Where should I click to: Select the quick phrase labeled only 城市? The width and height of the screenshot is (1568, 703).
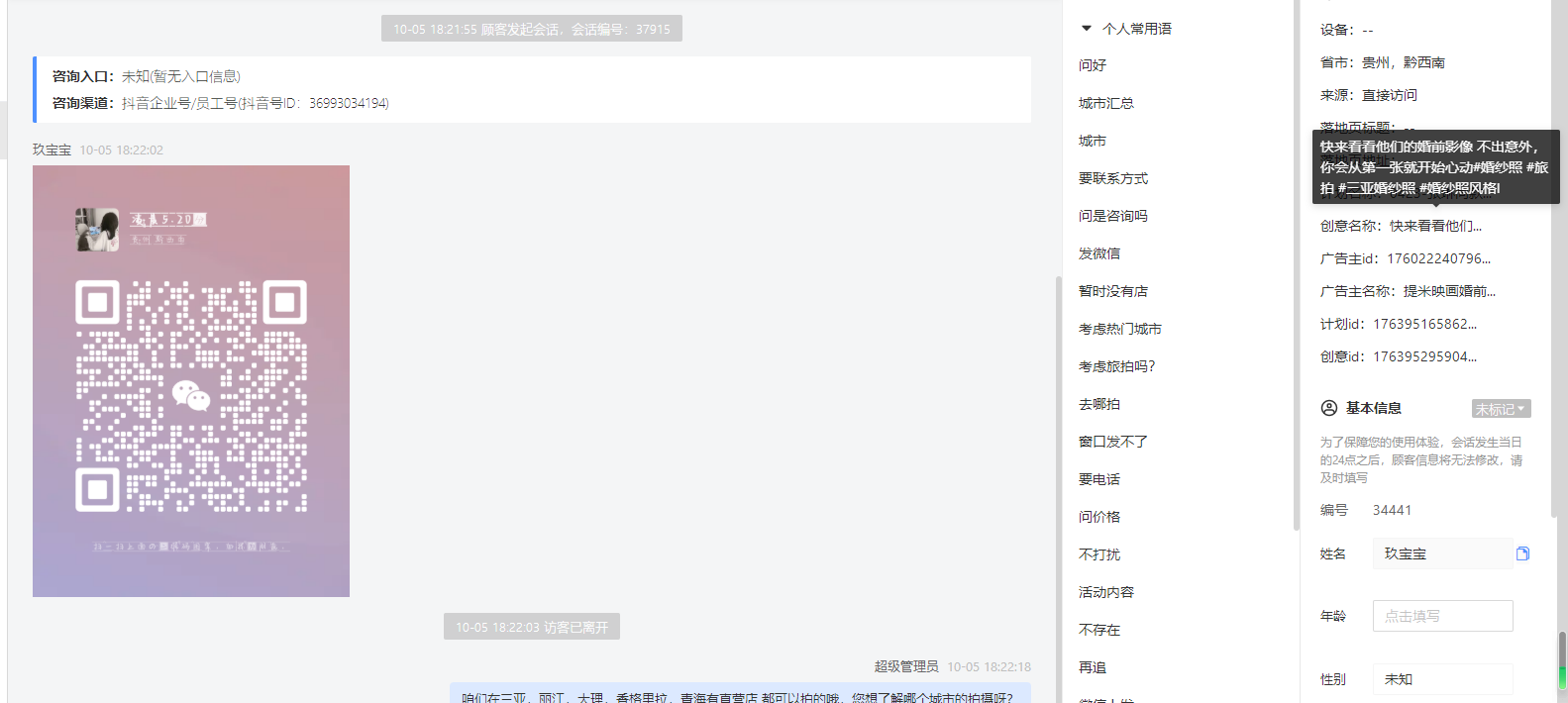click(1093, 141)
